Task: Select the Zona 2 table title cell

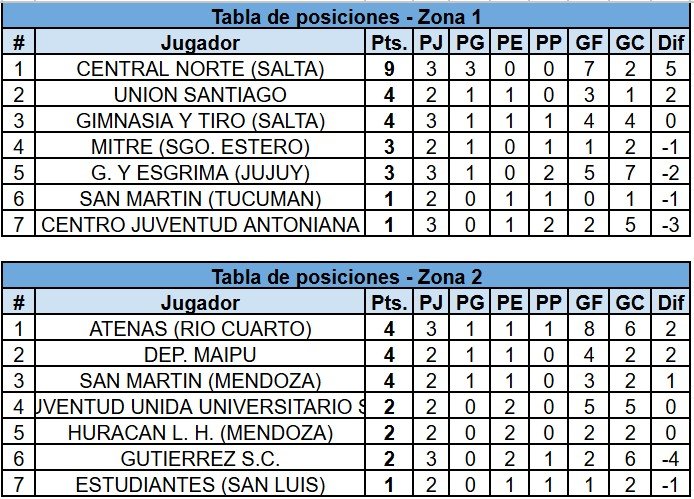Action: click(x=346, y=277)
